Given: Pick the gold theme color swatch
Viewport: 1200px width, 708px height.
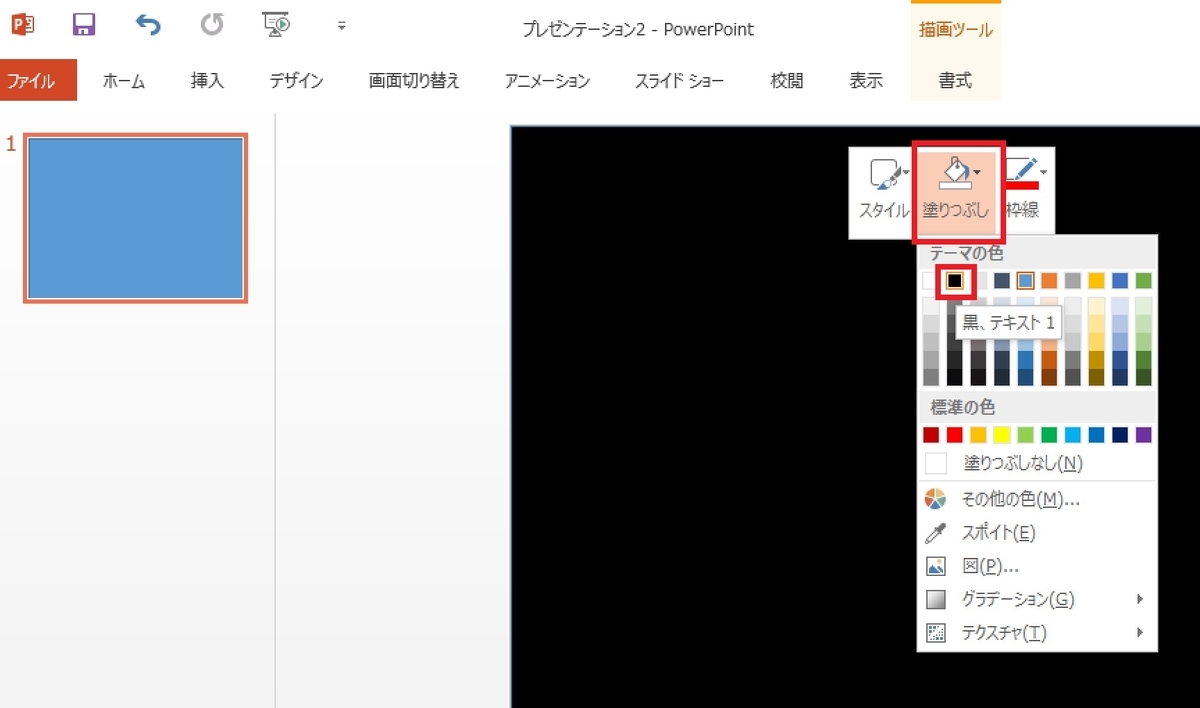Looking at the screenshot, I should (x=1096, y=281).
